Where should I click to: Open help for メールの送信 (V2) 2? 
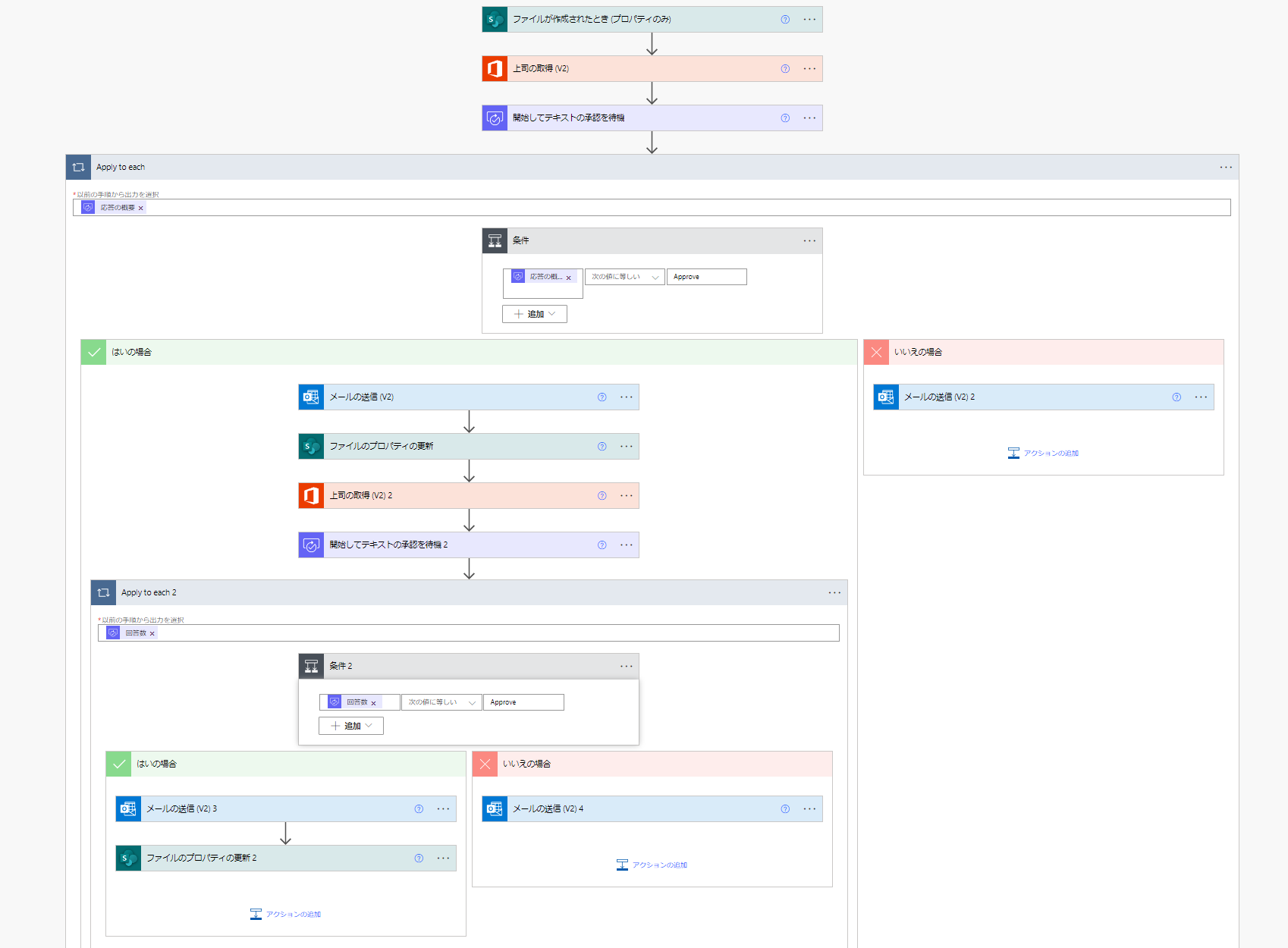pyautogui.click(x=1176, y=397)
